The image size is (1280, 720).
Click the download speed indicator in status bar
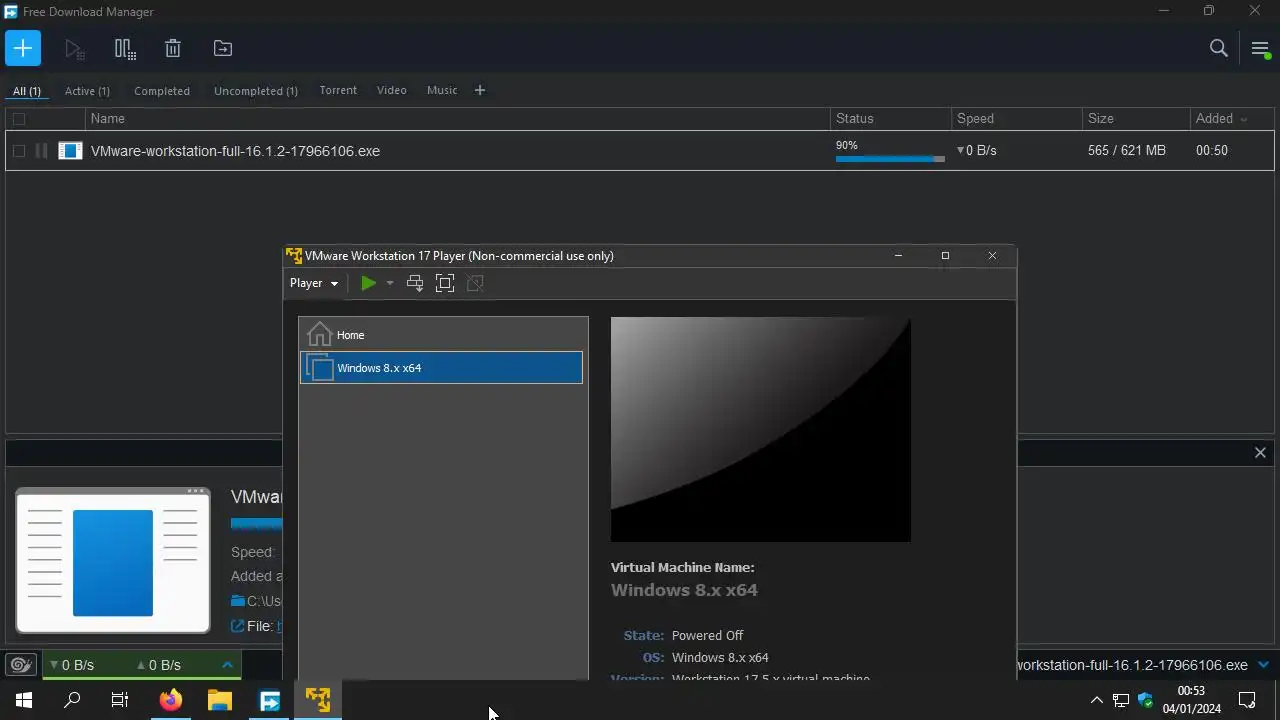pyautogui.click(x=72, y=665)
